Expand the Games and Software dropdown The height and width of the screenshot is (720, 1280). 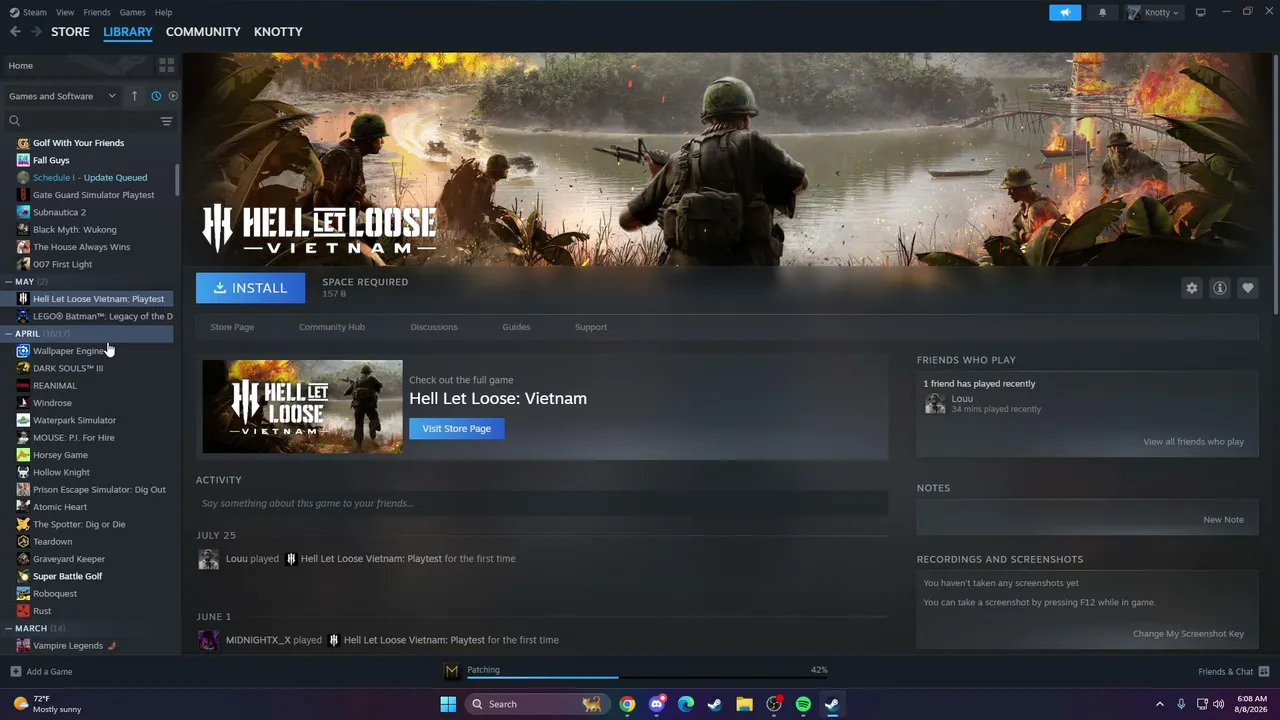click(x=62, y=96)
